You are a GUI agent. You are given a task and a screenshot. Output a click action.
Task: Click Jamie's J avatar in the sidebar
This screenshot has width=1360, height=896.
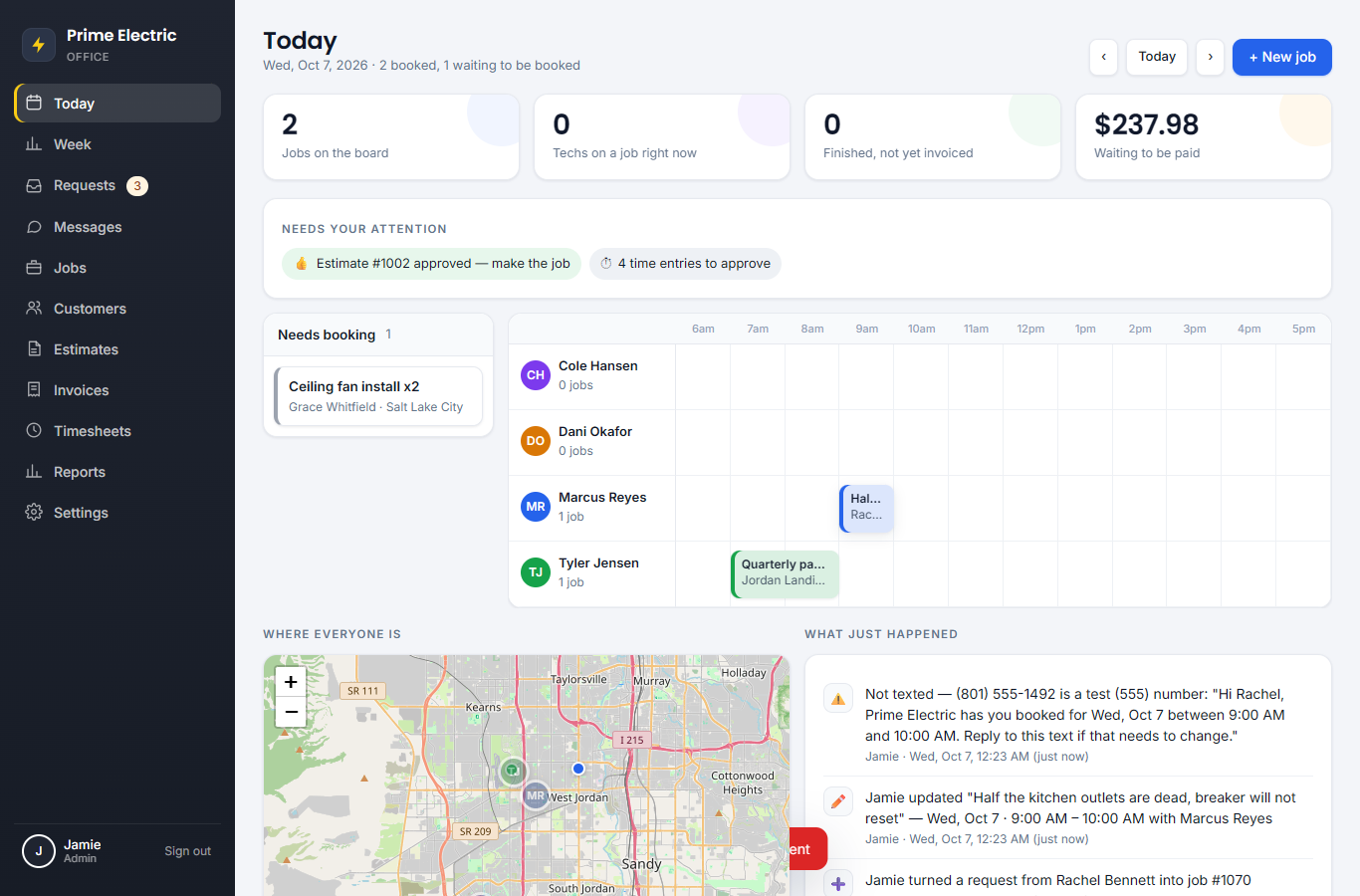click(x=39, y=851)
